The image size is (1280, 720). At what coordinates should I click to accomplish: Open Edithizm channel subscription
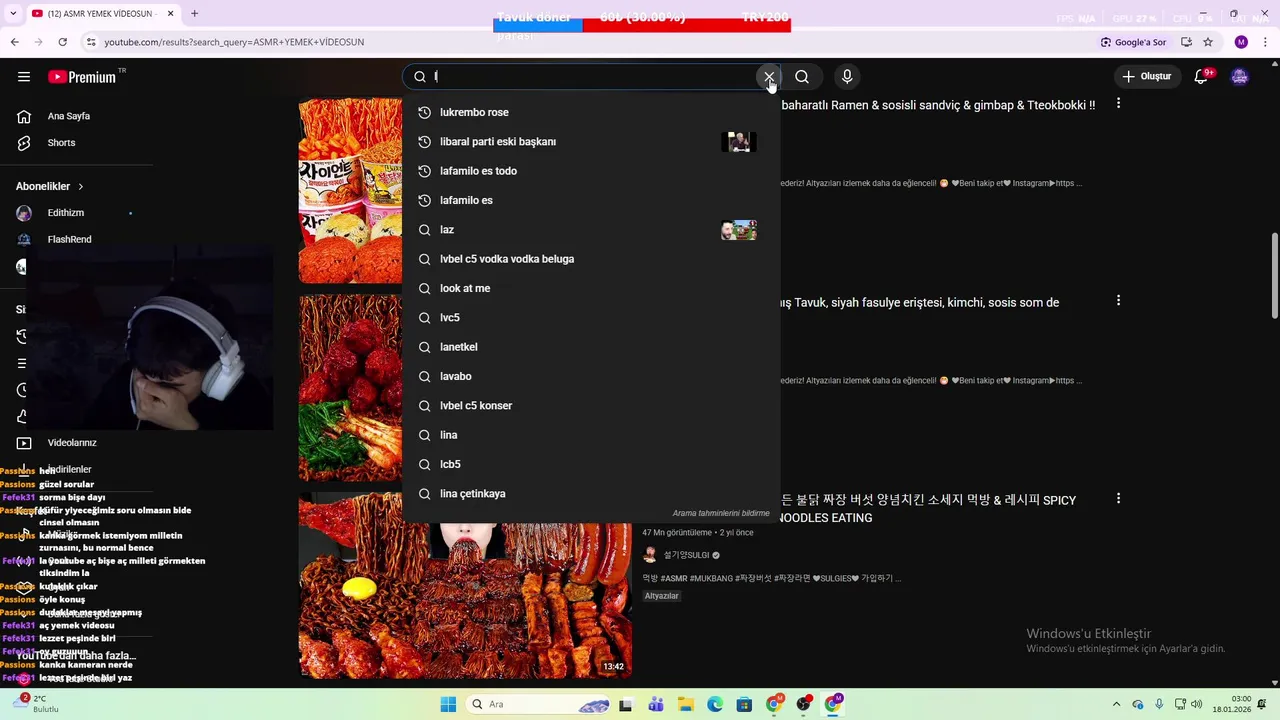click(66, 213)
